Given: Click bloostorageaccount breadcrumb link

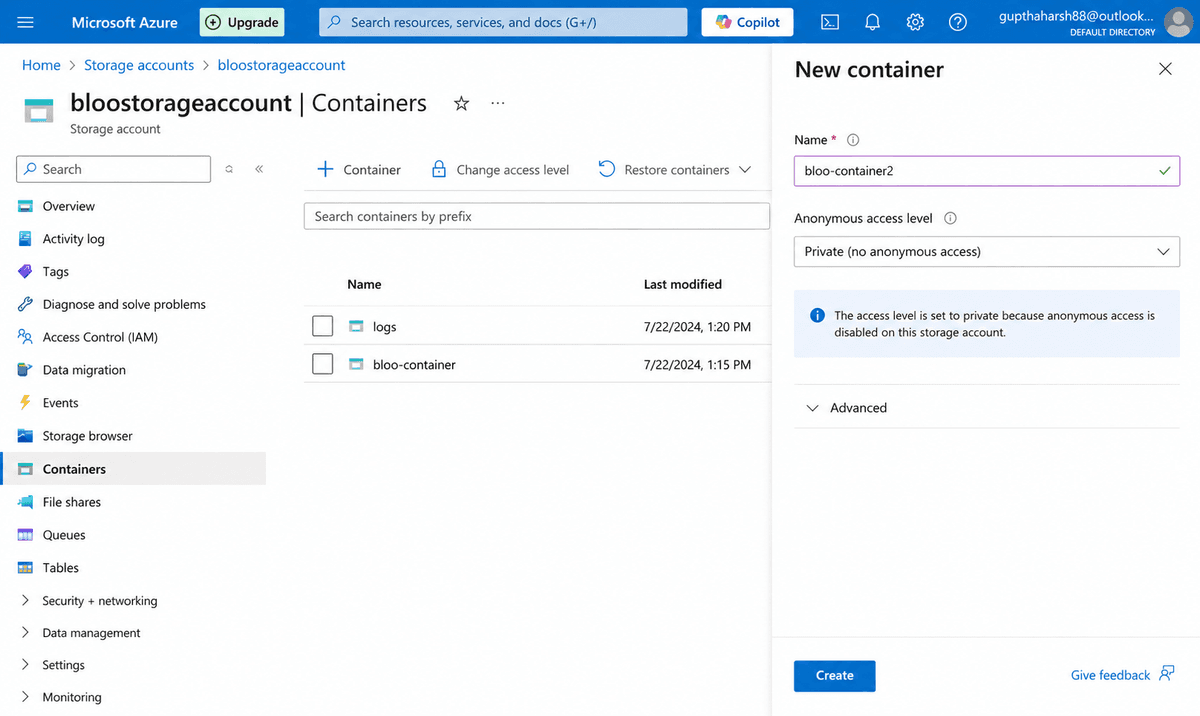Looking at the screenshot, I should pos(281,65).
